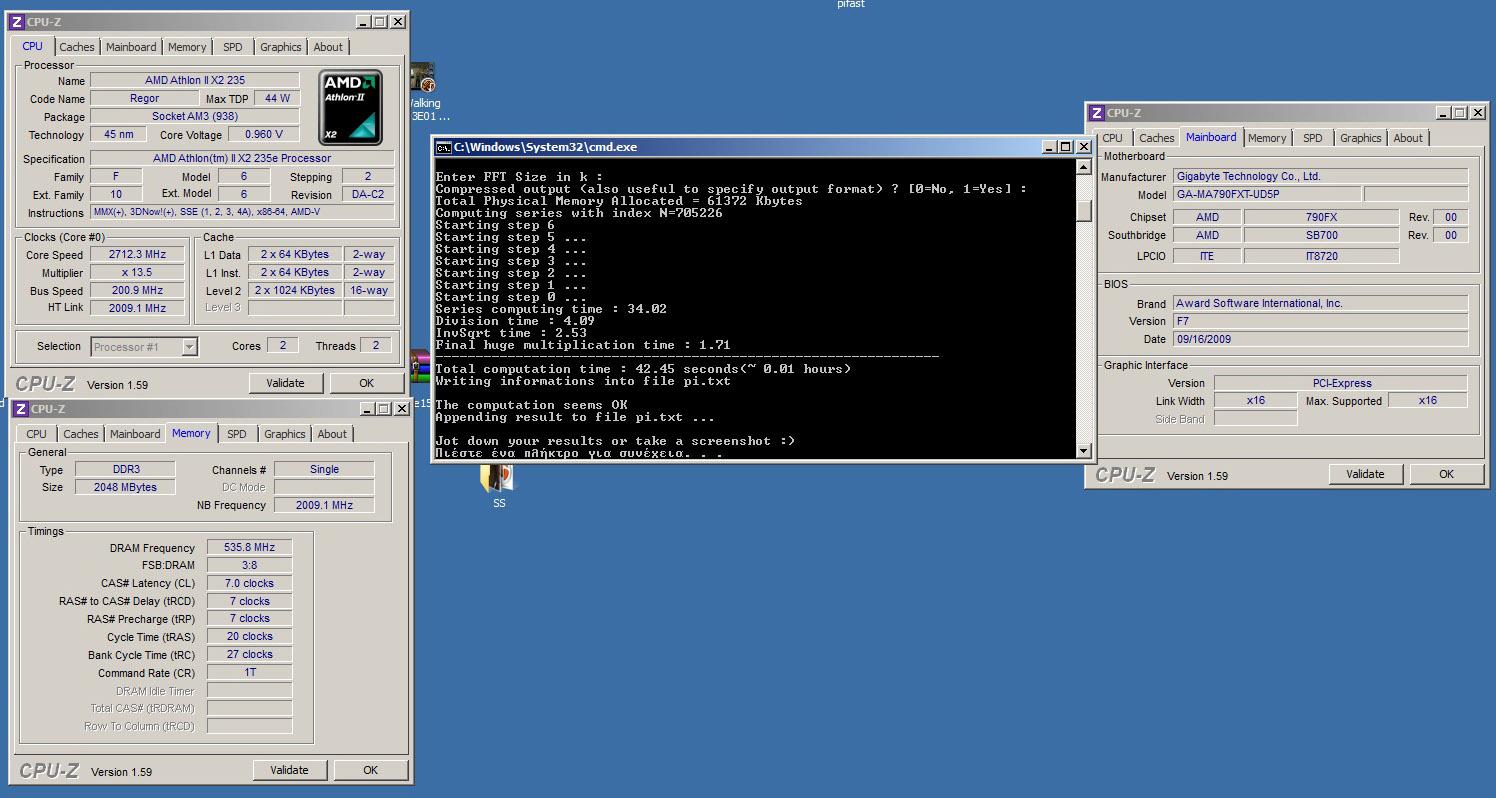Click the memory Type field DDR3
Screen dimensions: 1496x798
tap(123, 469)
